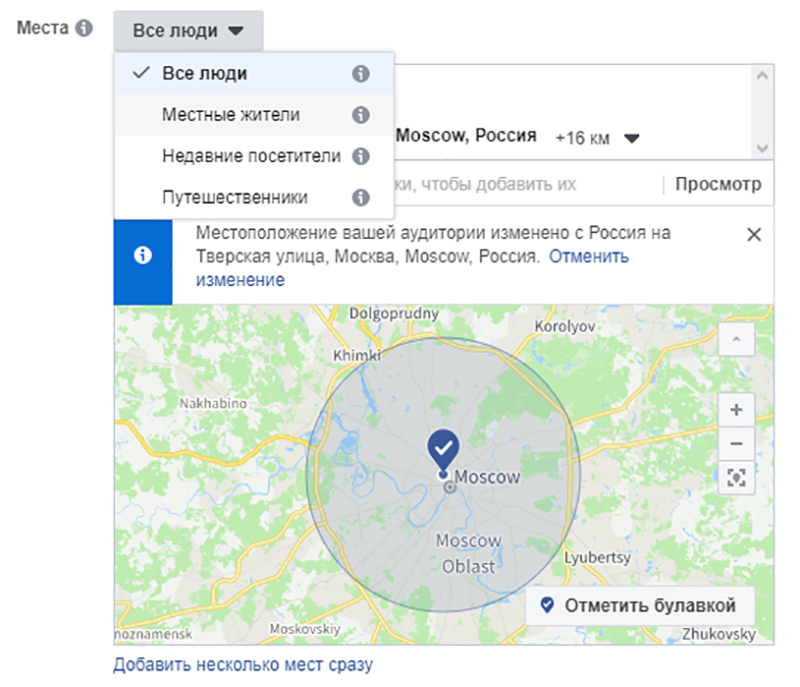800x687 pixels.
Task: Click Nakhabino label on the map
Action: point(213,403)
